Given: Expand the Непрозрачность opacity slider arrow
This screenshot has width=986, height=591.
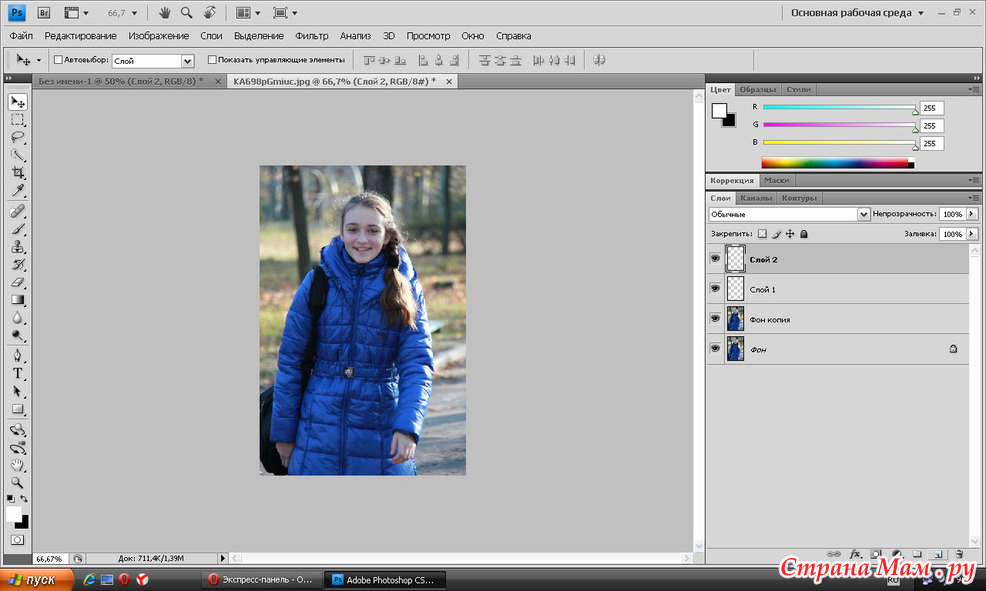Looking at the screenshot, I should click(x=972, y=214).
